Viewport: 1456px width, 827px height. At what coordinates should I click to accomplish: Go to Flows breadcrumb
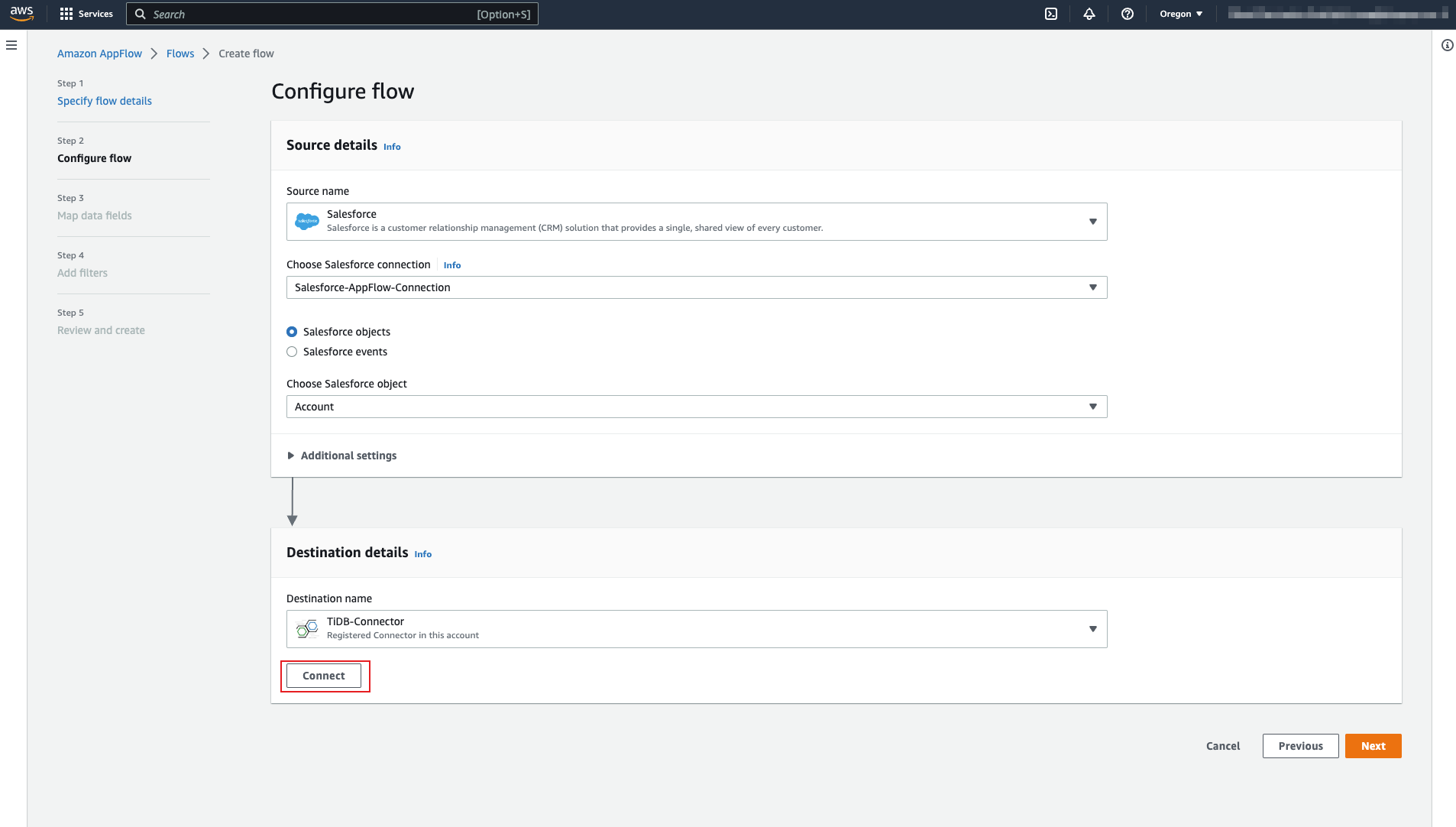[x=180, y=54]
